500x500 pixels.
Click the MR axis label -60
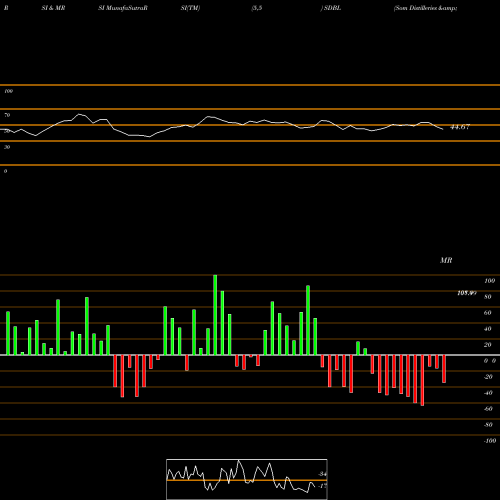[x=488, y=409]
